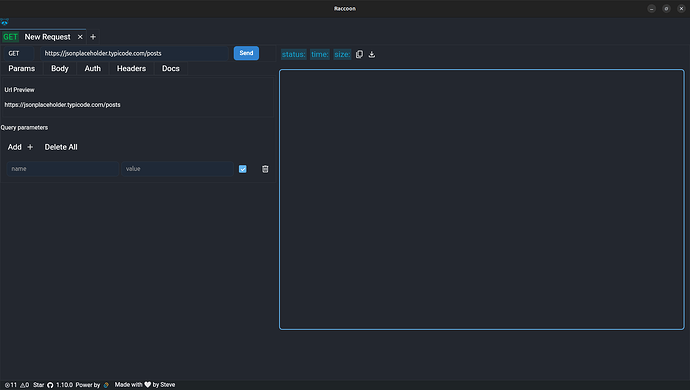Click the heart icon in status bar
Screen dimensions: 690x390
coord(148,385)
